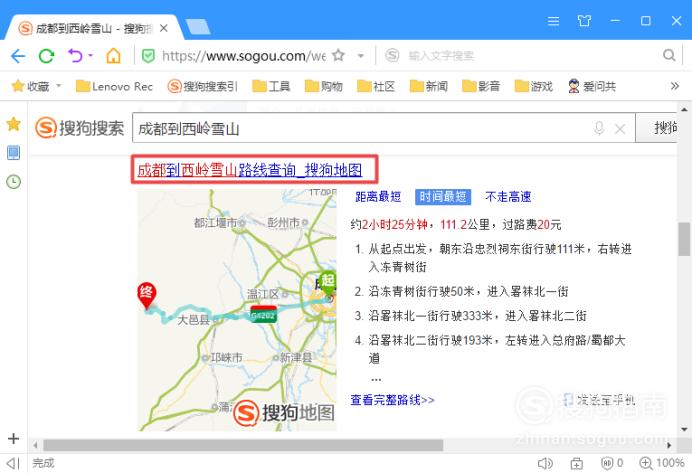
Task: Open the 工具 bookmark folder
Action: click(x=271, y=86)
